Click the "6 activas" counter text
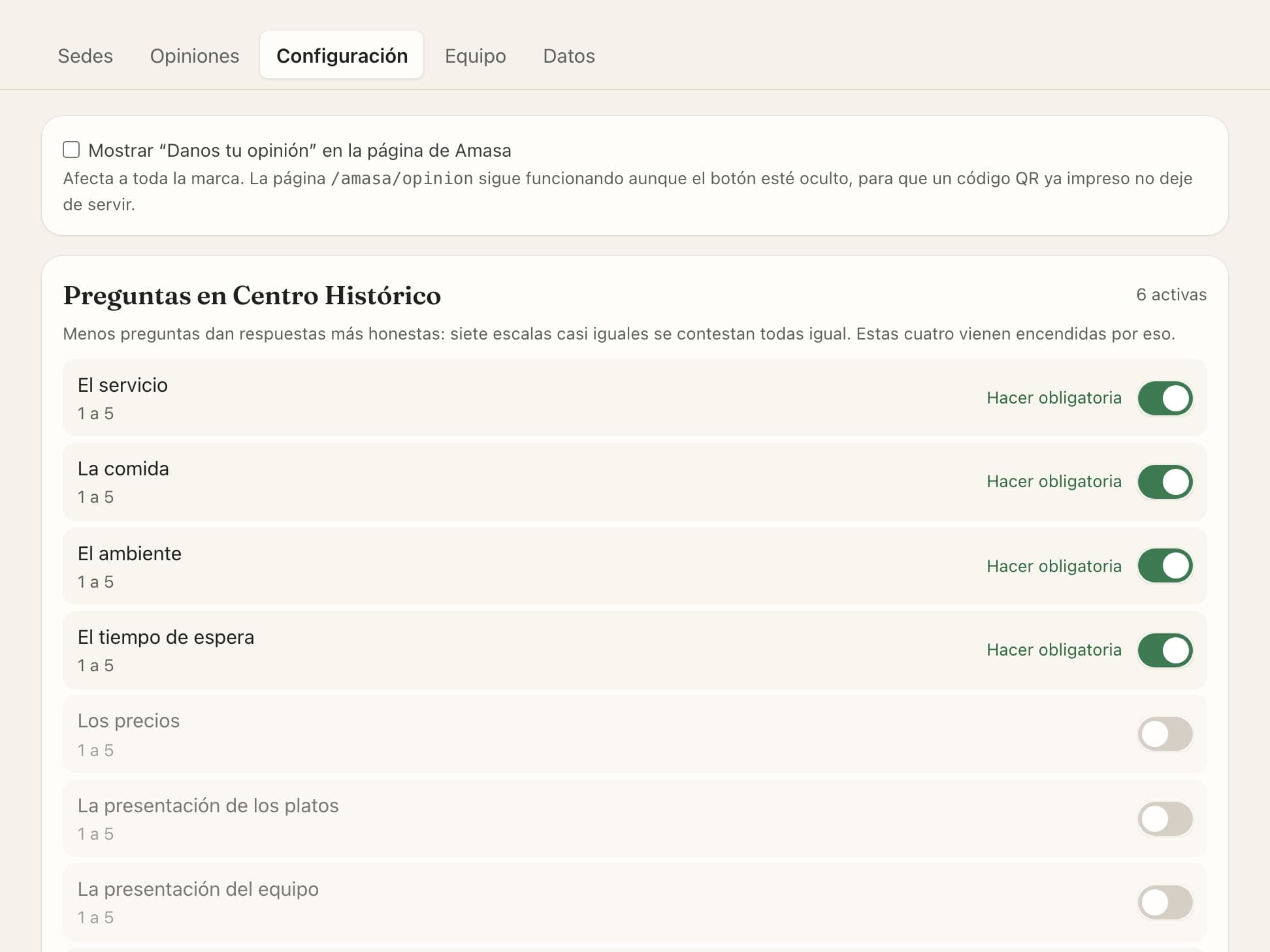Image resolution: width=1270 pixels, height=952 pixels. coord(1171,294)
